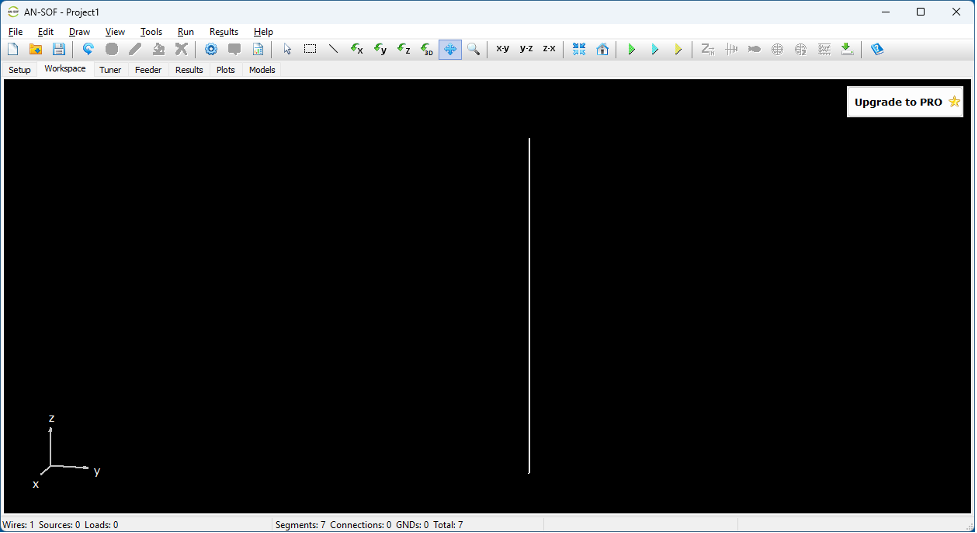
Task: Create a new project with the blank page icon
Action: click(x=13, y=49)
